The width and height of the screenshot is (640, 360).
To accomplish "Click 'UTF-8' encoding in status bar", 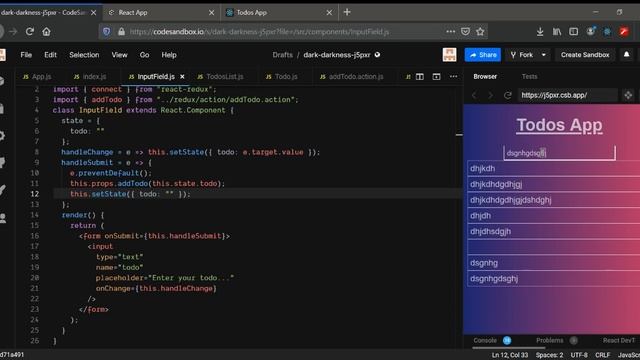I will tap(579, 355).
